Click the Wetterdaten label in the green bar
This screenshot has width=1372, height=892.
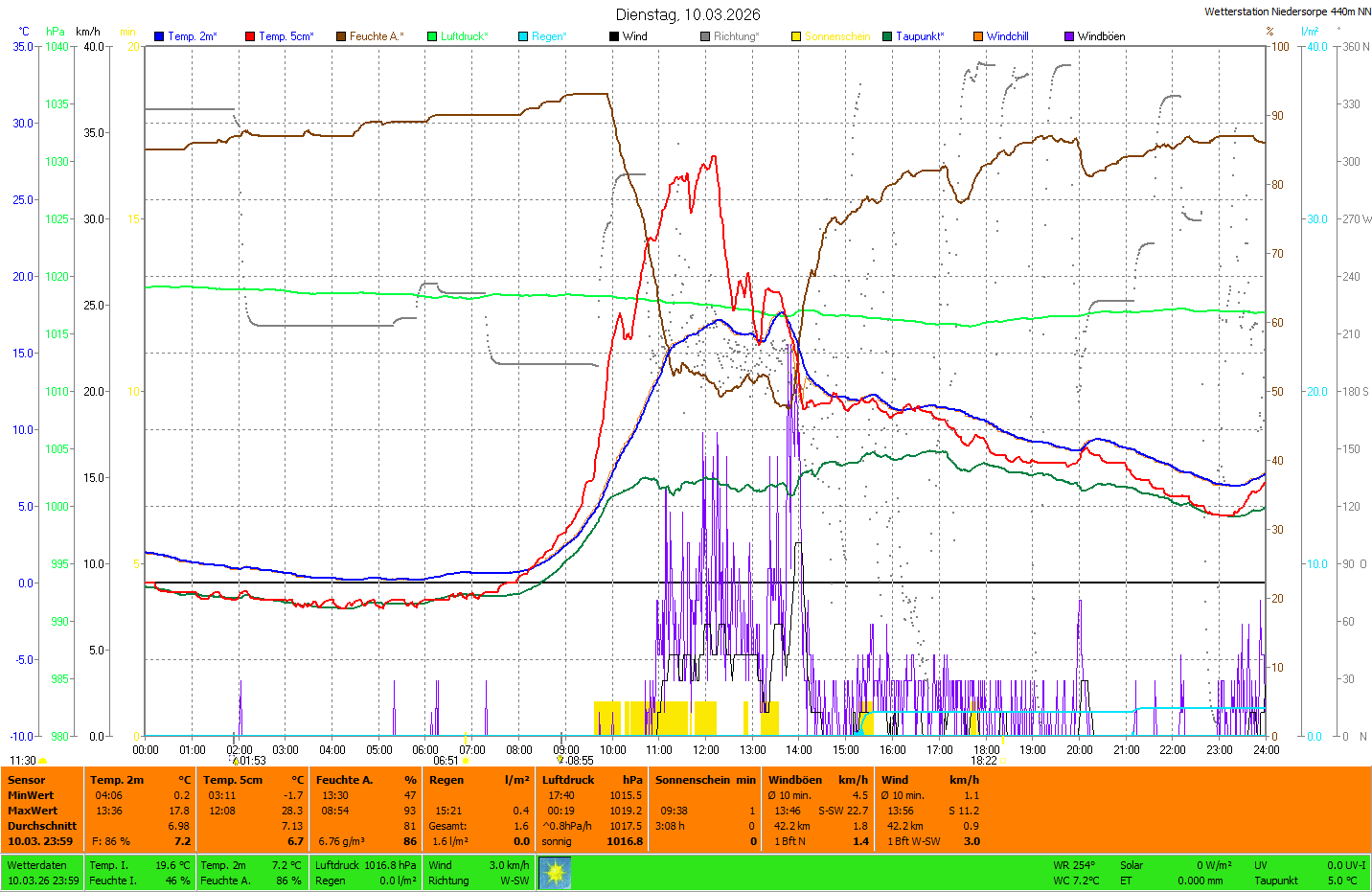pyautogui.click(x=37, y=865)
